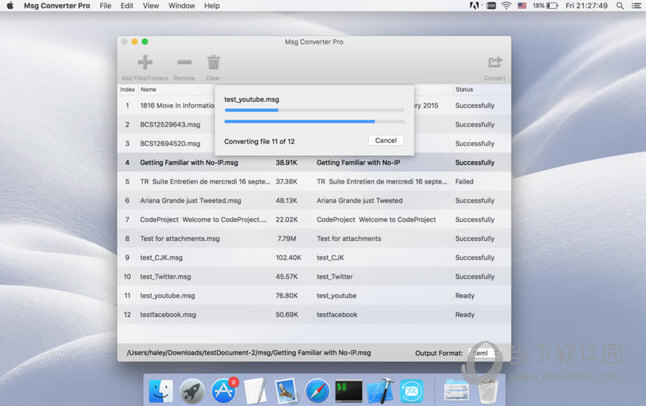The height and width of the screenshot is (406, 646).
Task: Click the Clear trash icon
Action: (213, 62)
